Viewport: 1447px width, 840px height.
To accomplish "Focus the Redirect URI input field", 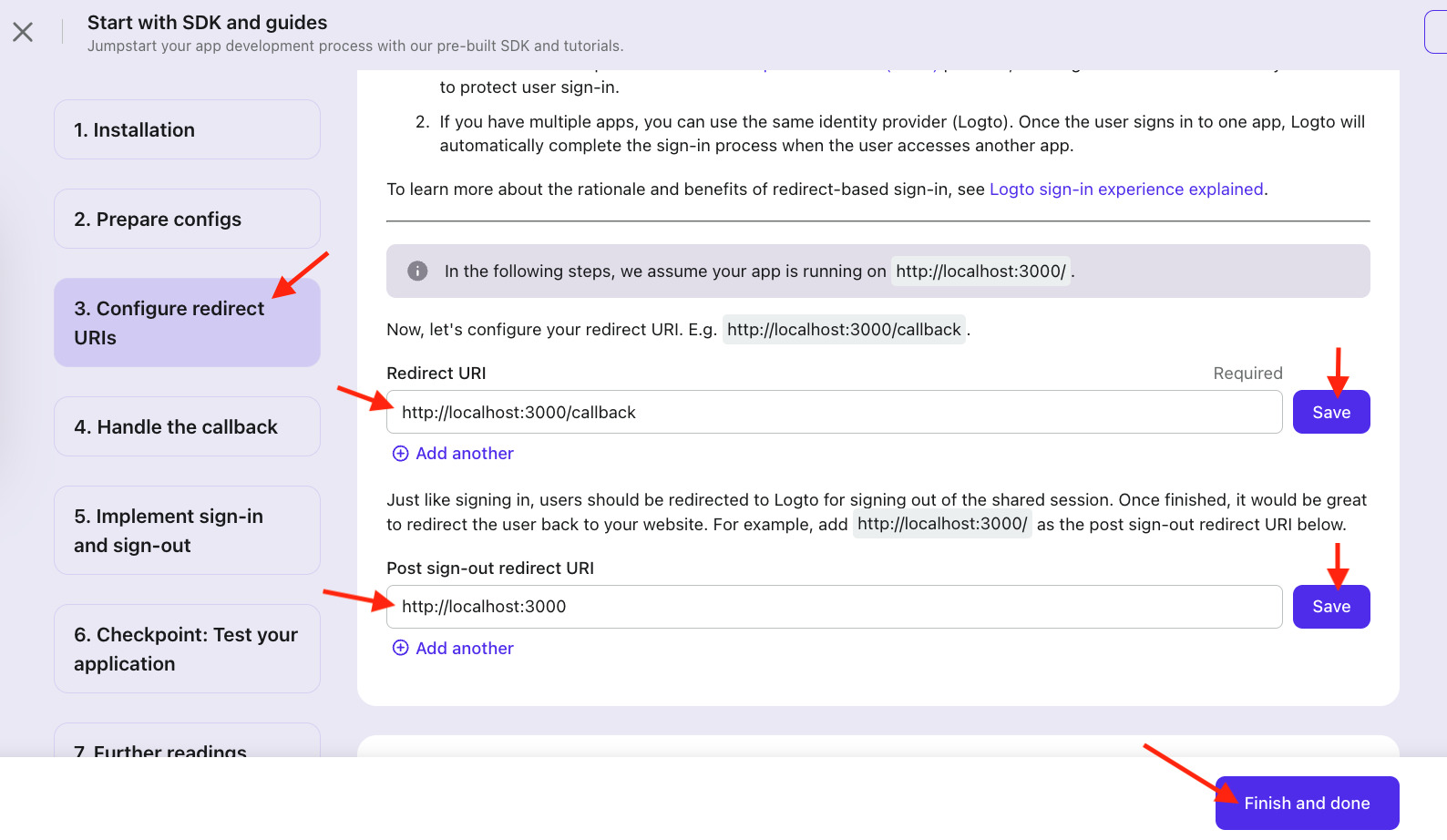I will pyautogui.click(x=834, y=412).
